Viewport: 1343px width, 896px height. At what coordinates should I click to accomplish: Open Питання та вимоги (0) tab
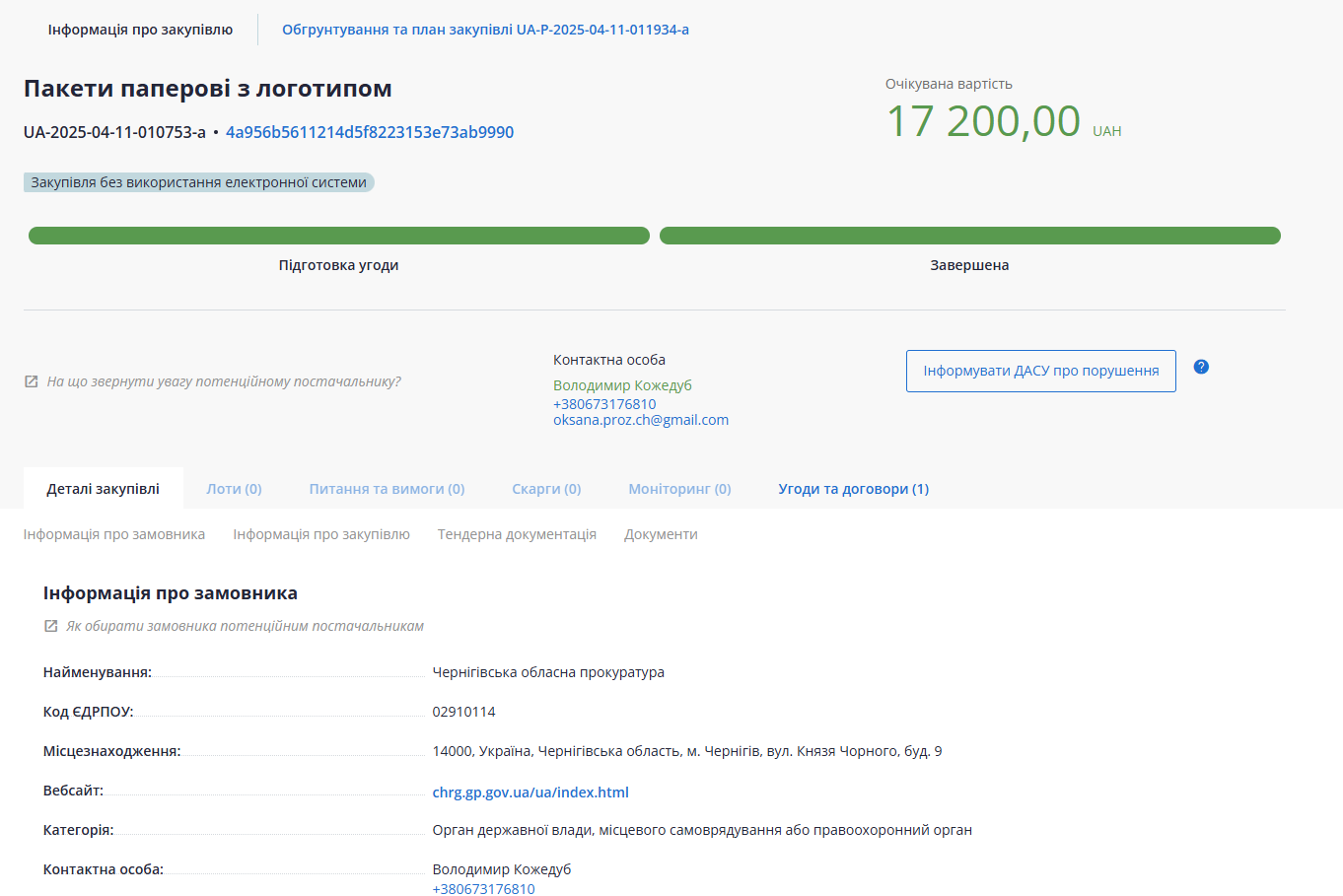(x=387, y=489)
